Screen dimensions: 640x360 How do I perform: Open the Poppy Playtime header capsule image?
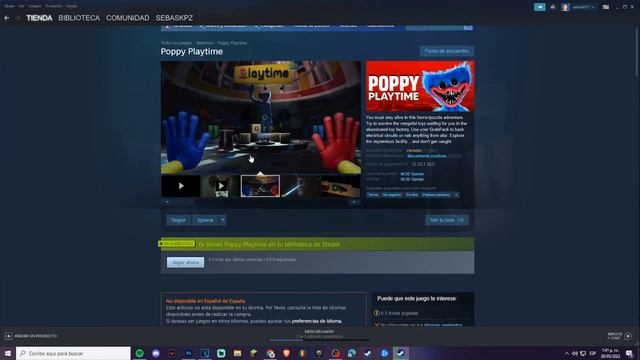[x=420, y=86]
